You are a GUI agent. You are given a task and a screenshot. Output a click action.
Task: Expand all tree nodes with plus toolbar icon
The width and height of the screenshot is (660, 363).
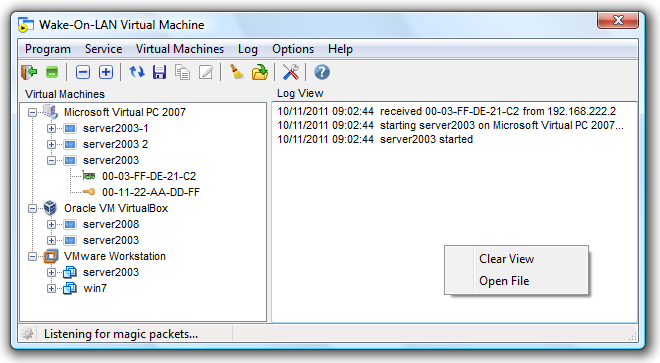[x=106, y=72]
